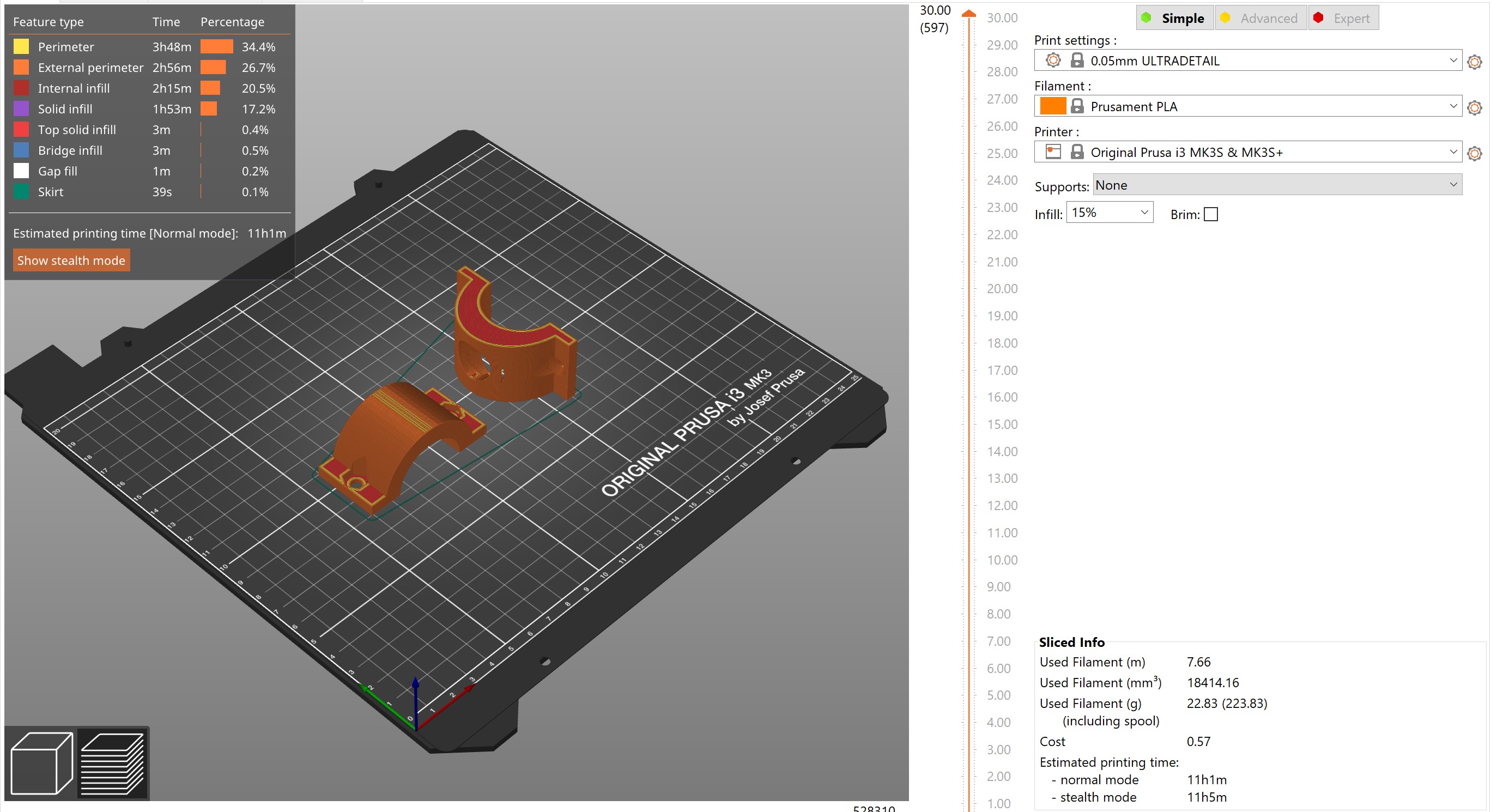Click the print profile cog icon inside dropdown
This screenshot has height=812, width=1491.
(x=1053, y=60)
